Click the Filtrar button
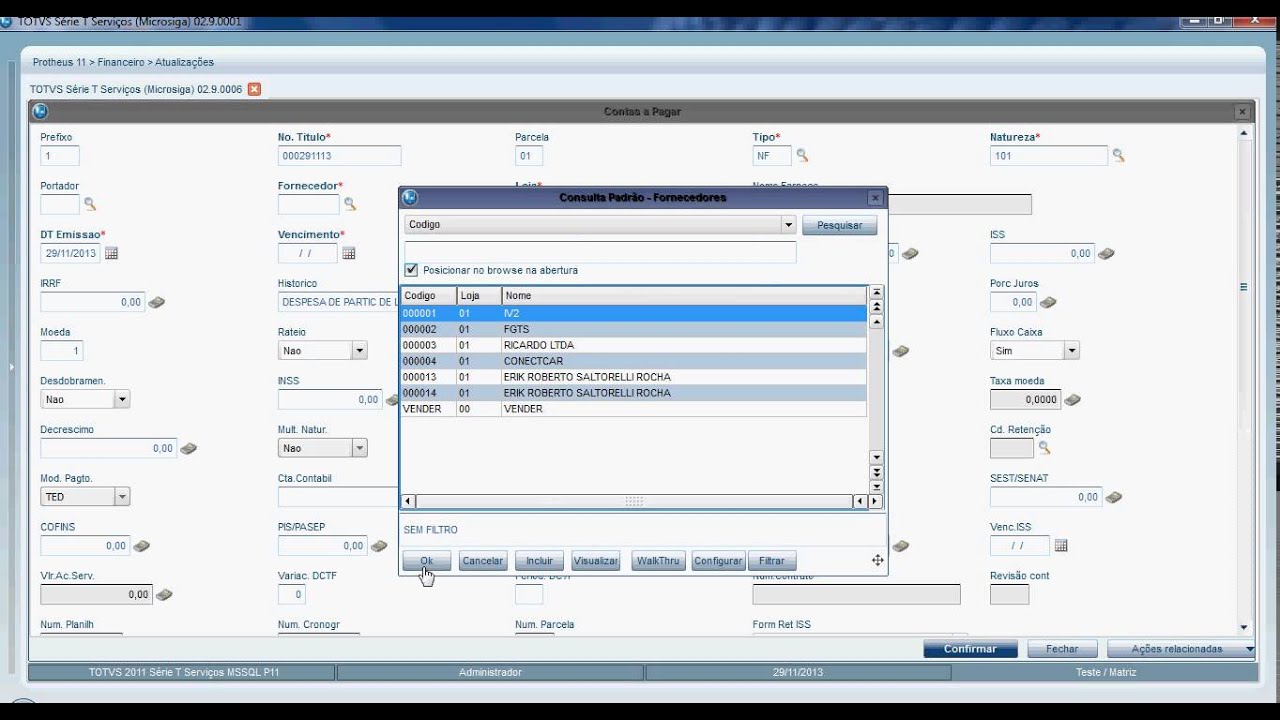The image size is (1280, 720). (772, 561)
